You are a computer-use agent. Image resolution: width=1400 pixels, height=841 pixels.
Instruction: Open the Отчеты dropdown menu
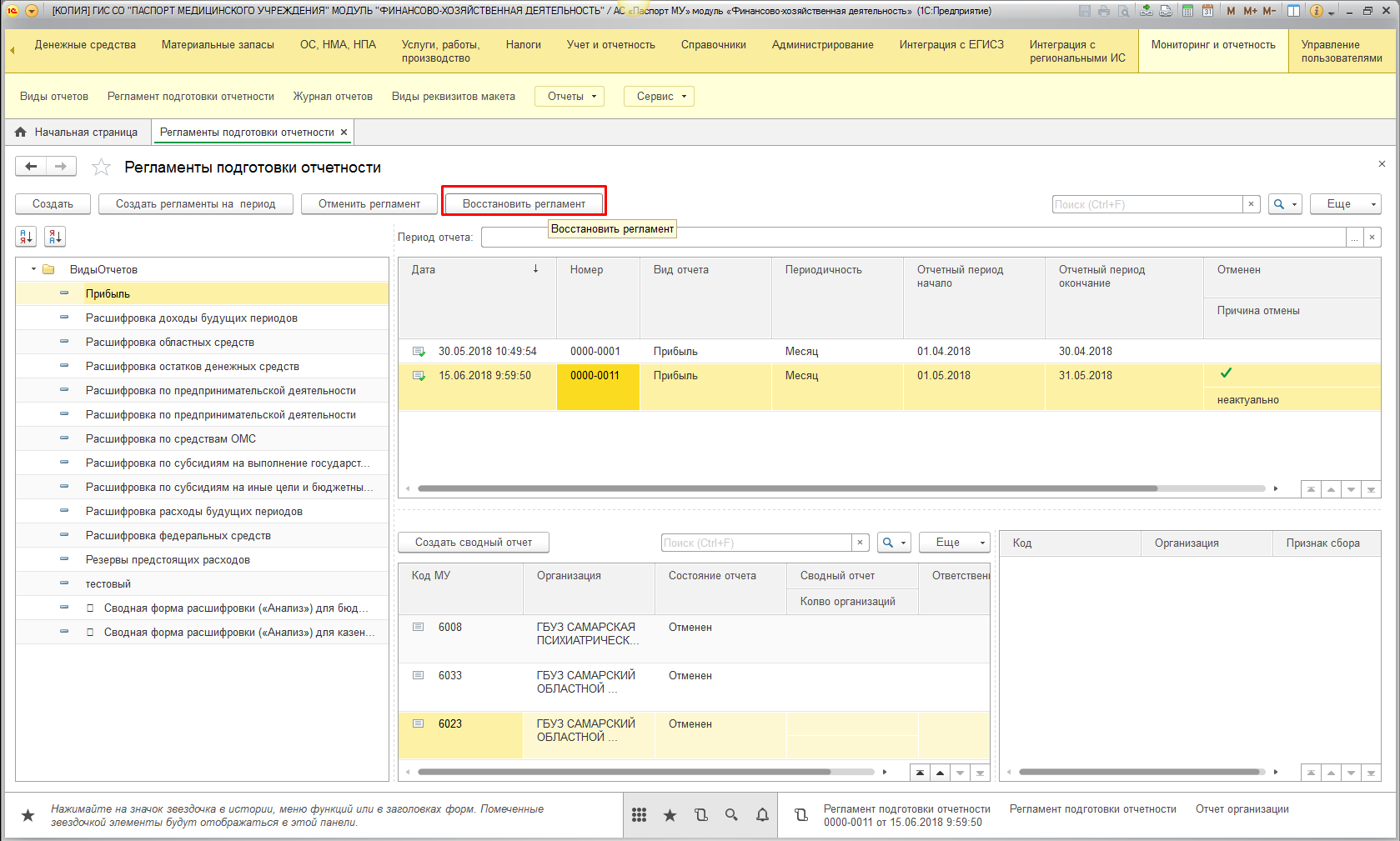click(x=571, y=97)
